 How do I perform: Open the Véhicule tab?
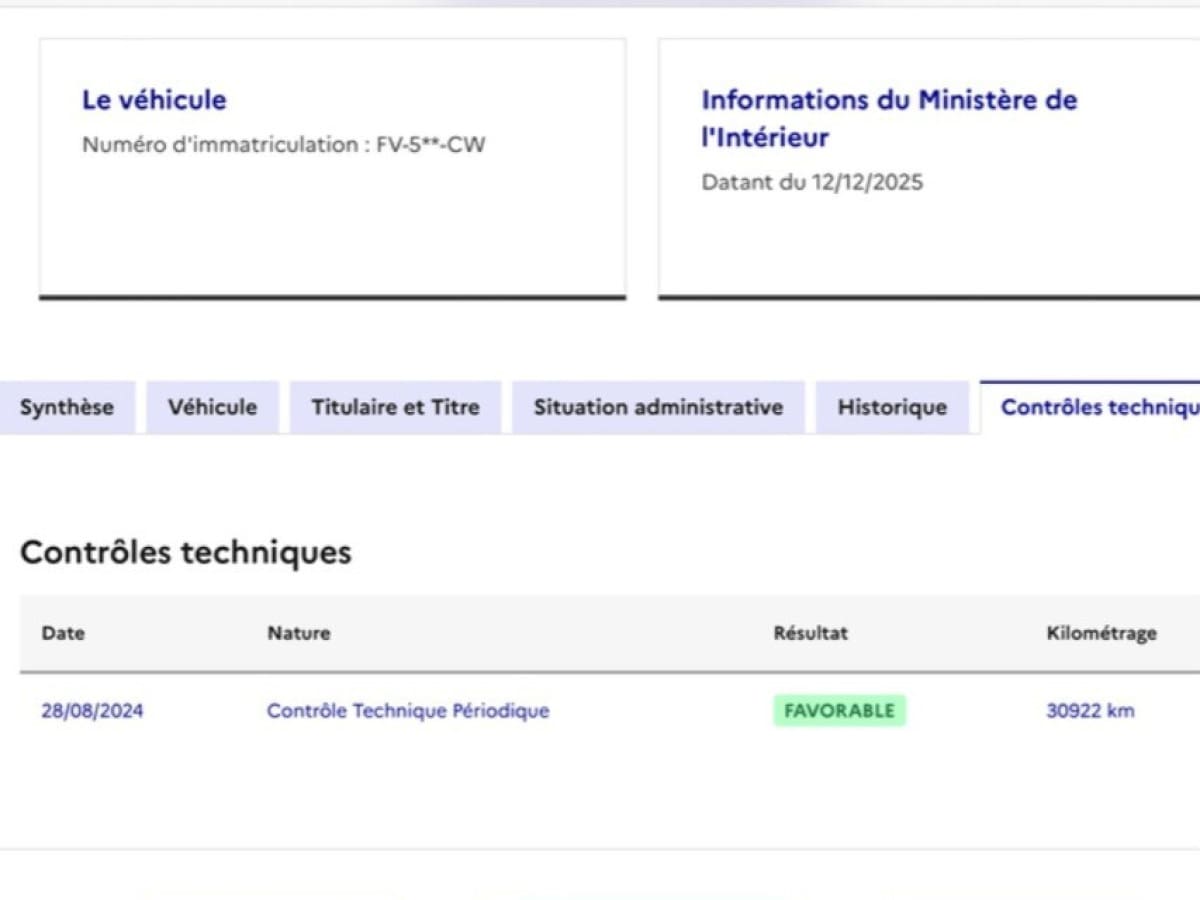click(x=212, y=407)
